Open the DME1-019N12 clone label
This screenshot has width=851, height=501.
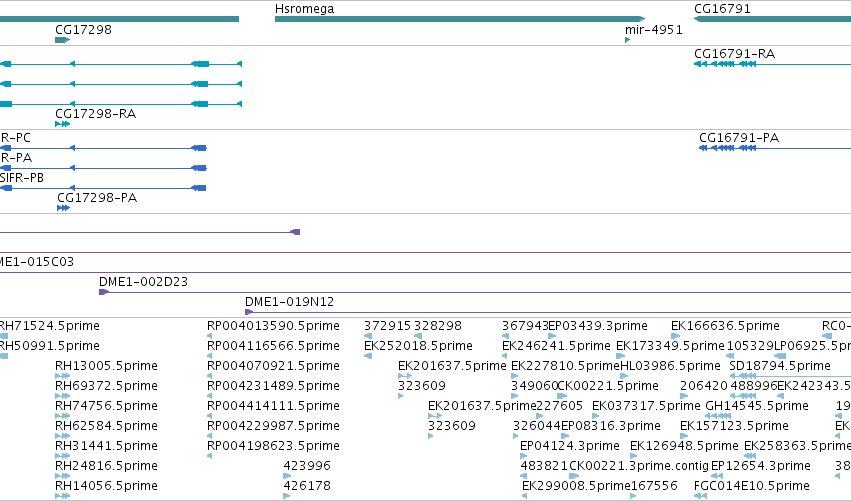289,302
